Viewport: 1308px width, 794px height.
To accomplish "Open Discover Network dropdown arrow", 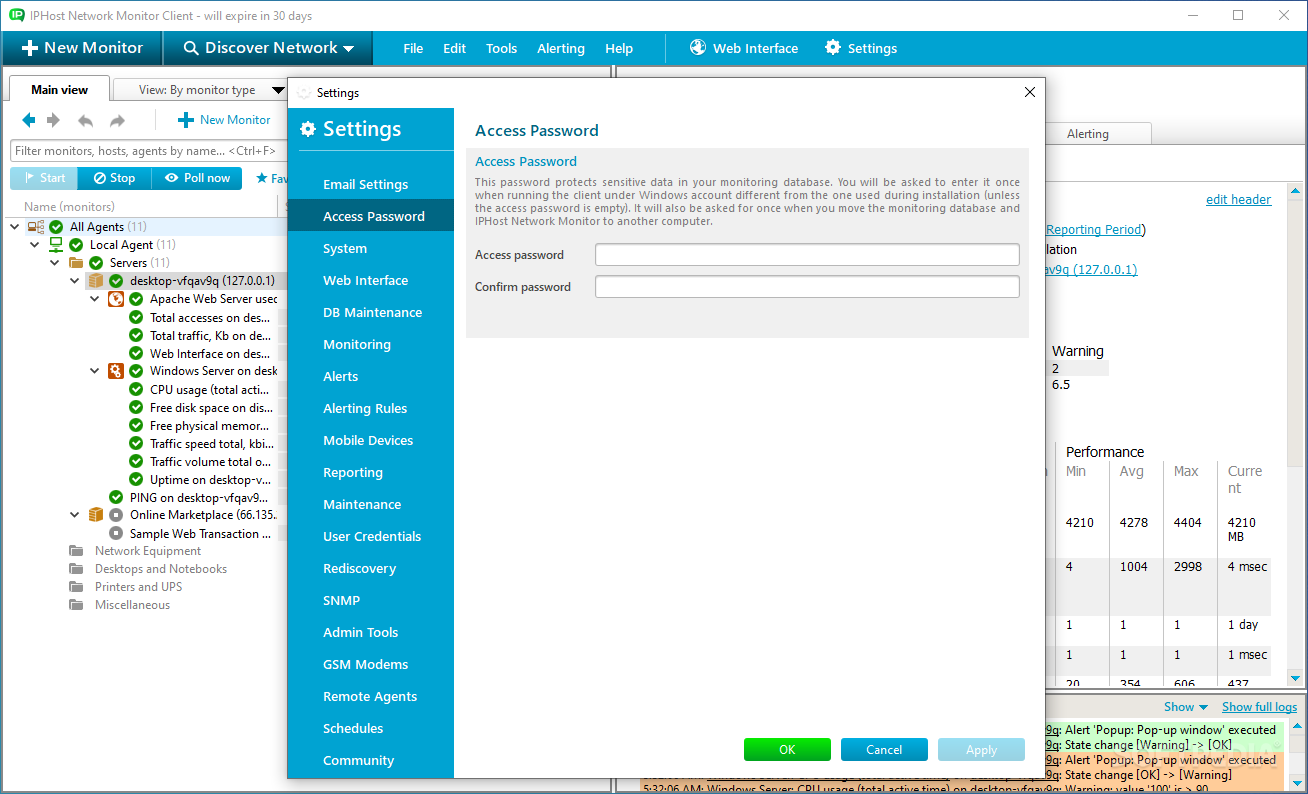I will [348, 49].
